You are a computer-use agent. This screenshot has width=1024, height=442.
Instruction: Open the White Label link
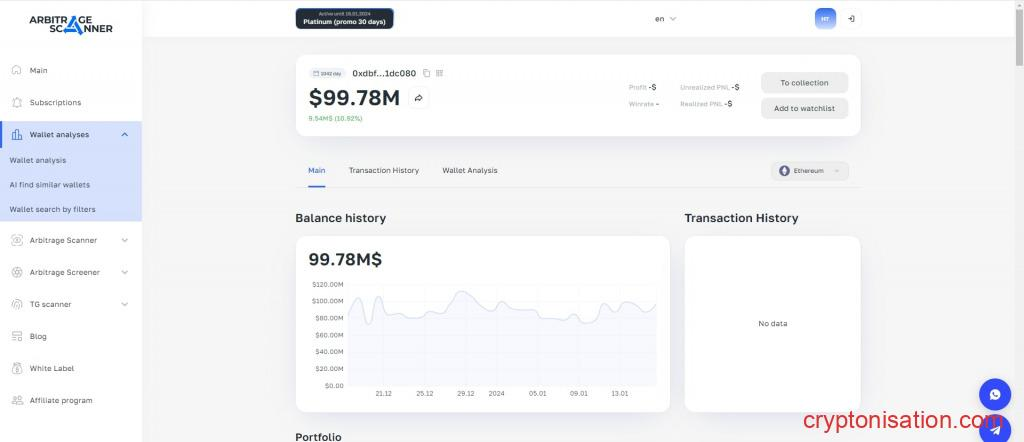click(52, 368)
